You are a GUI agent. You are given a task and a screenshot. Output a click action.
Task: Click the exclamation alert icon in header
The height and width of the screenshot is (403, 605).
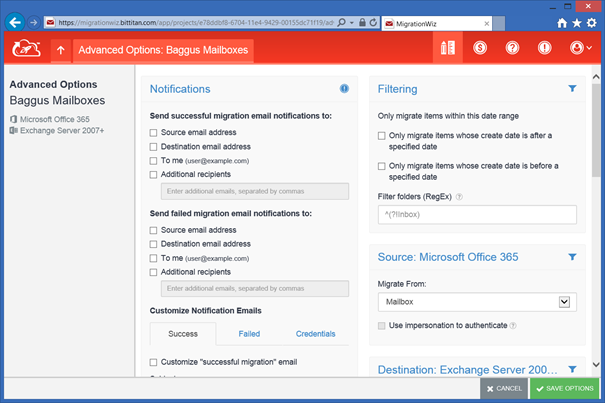544,48
